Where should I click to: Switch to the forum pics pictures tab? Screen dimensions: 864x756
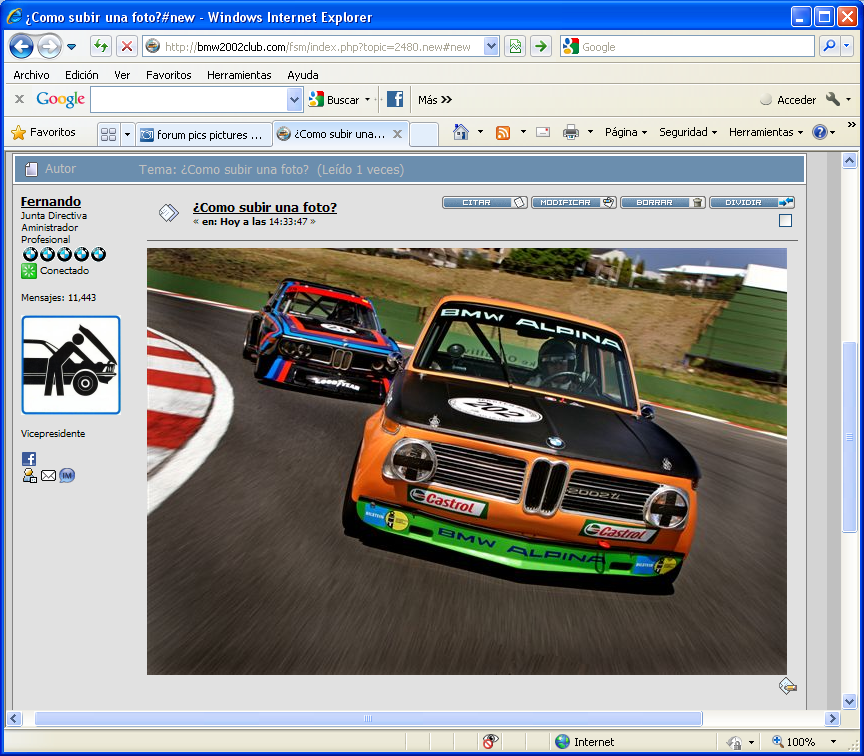(204, 134)
